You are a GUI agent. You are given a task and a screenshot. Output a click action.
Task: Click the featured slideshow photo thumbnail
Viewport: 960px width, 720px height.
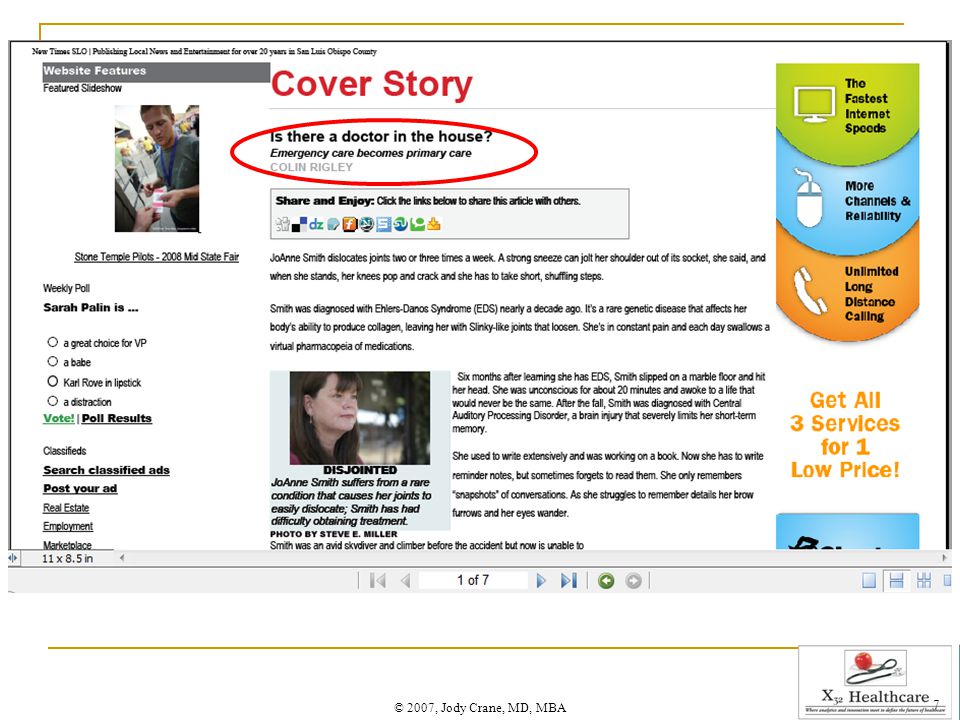coord(157,168)
